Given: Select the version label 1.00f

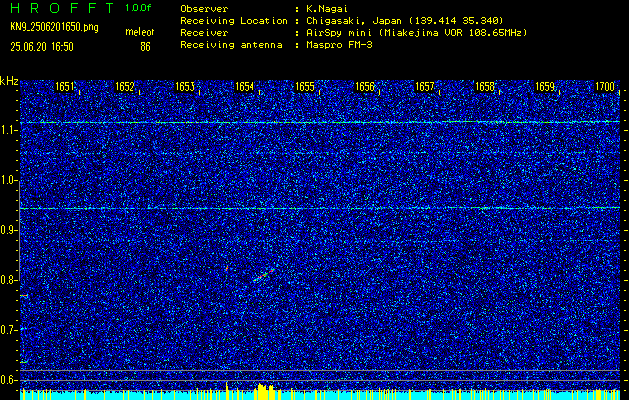Looking at the screenshot, I should click(138, 8).
